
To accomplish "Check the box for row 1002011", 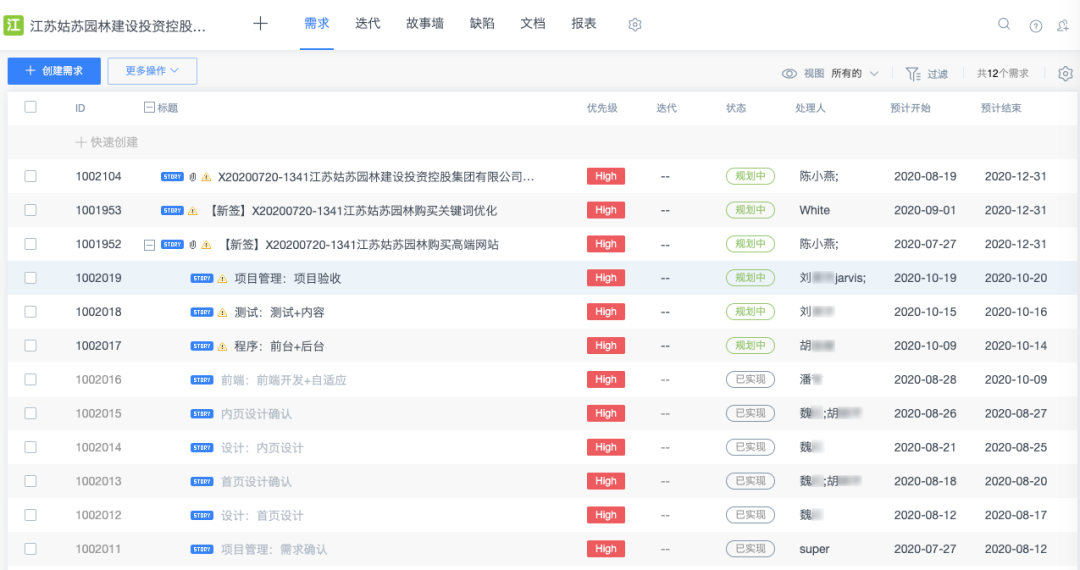I will [30, 549].
